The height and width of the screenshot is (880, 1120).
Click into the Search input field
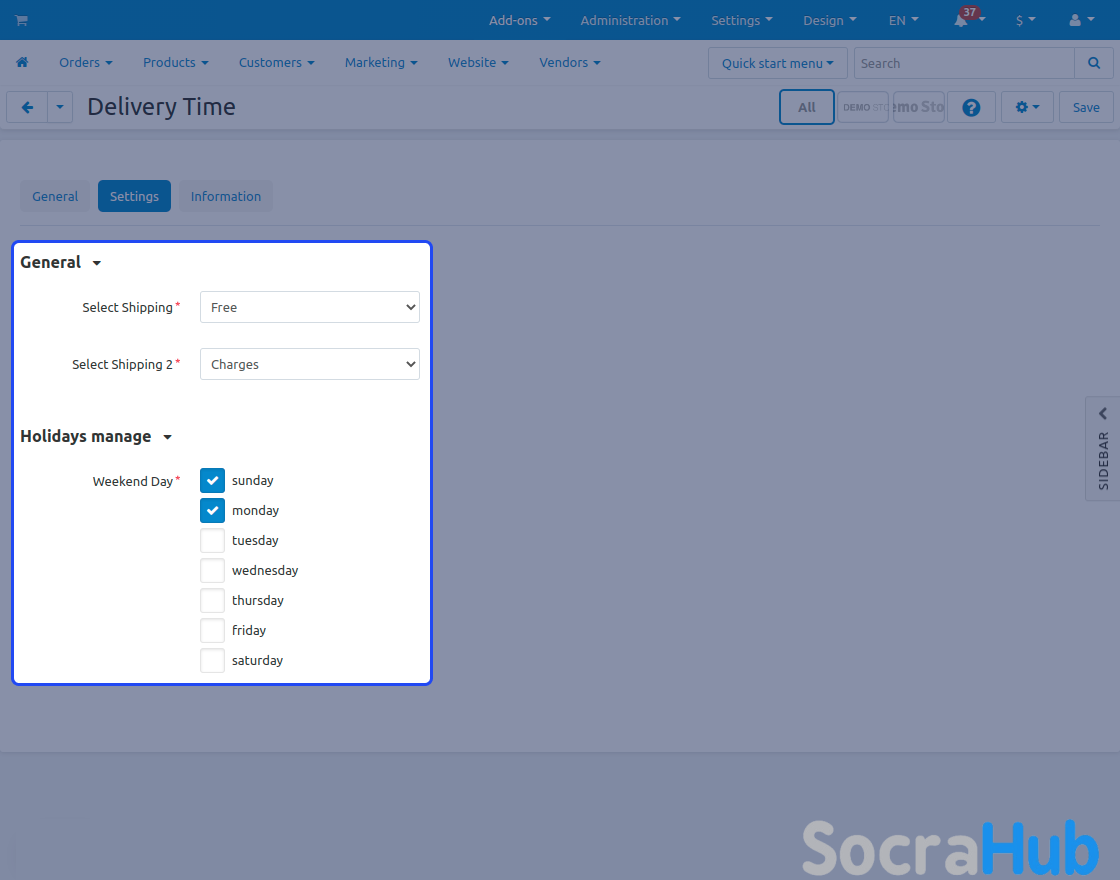click(x=963, y=63)
